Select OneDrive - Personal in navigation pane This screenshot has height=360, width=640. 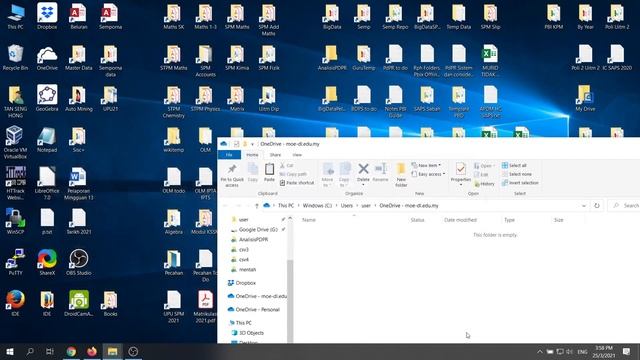254,309
